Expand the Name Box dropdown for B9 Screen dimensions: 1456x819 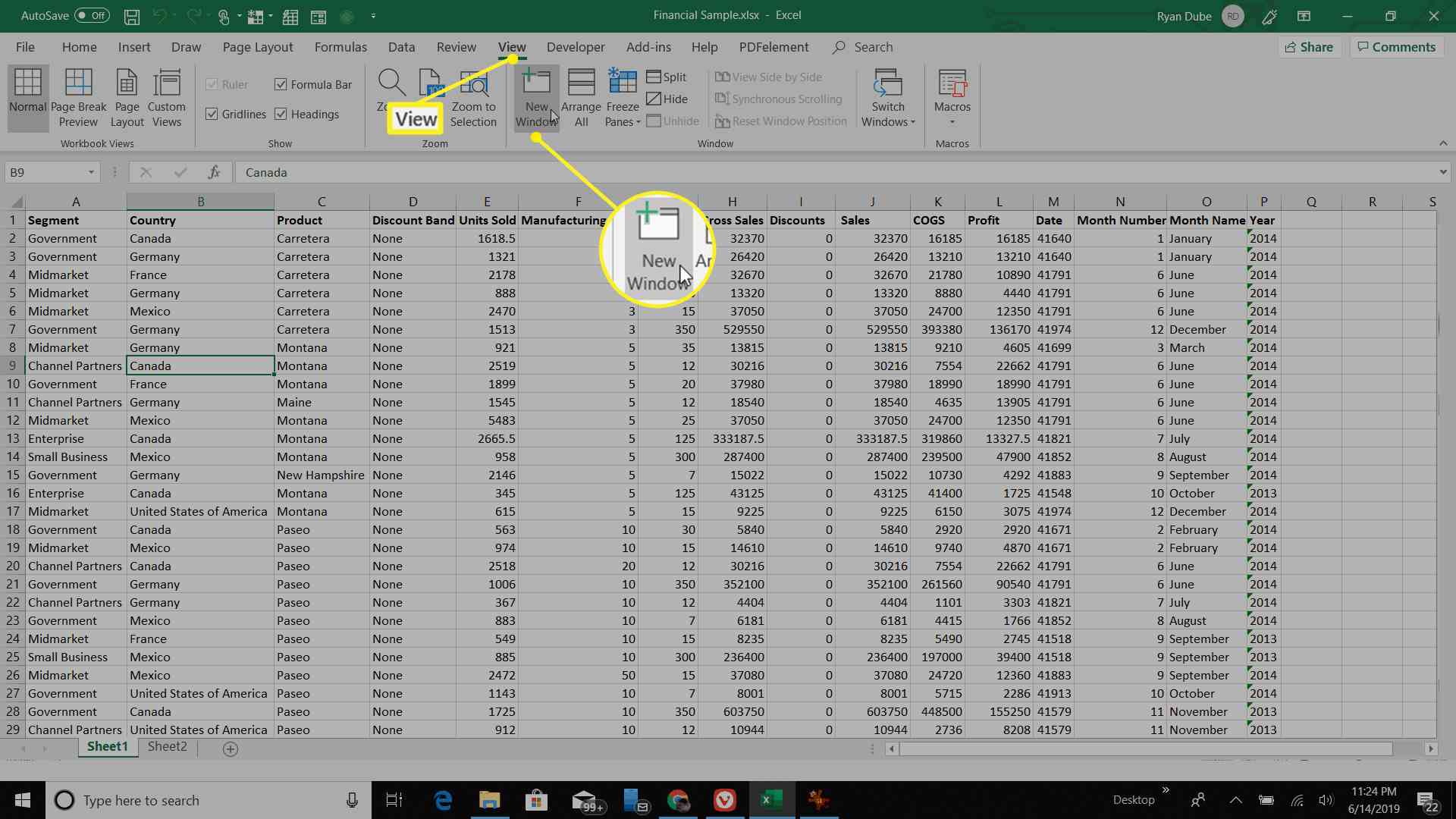click(x=91, y=172)
